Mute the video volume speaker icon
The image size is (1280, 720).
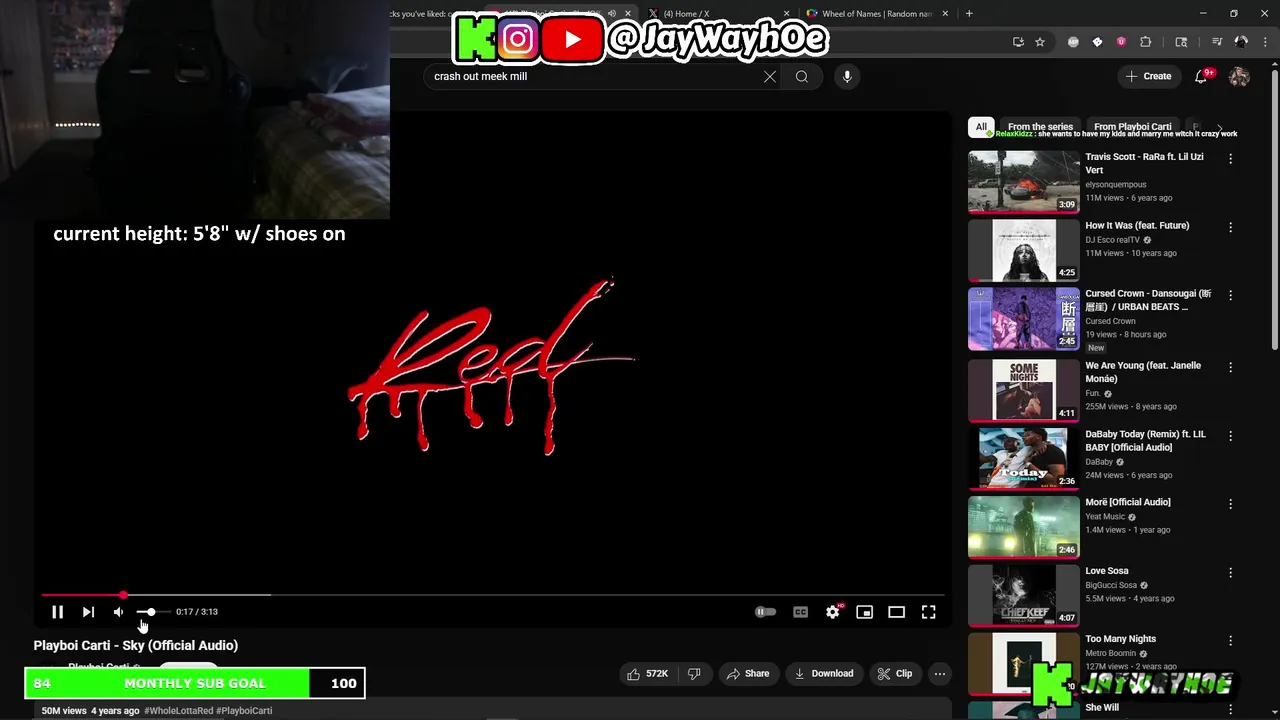[x=118, y=612]
